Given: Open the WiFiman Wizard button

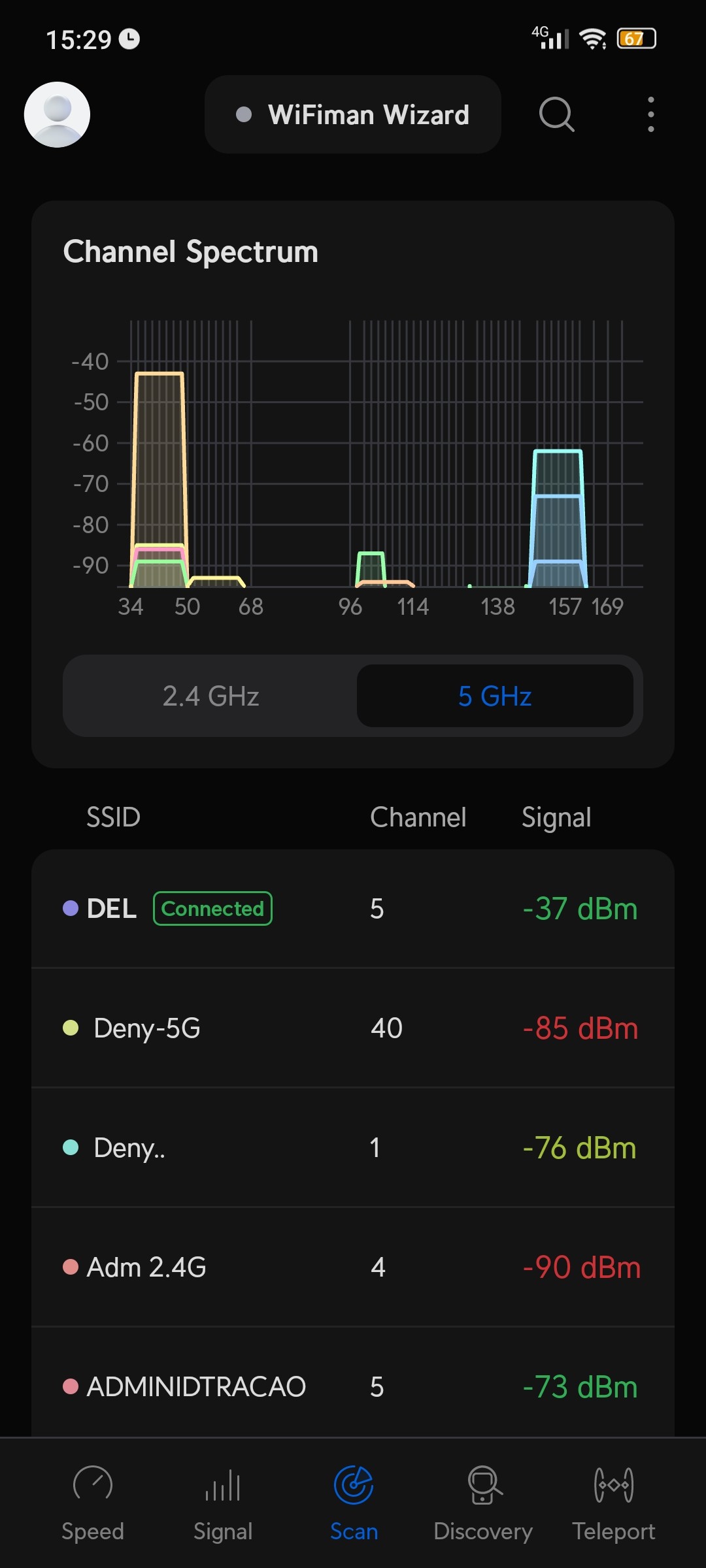Looking at the screenshot, I should tap(353, 114).
